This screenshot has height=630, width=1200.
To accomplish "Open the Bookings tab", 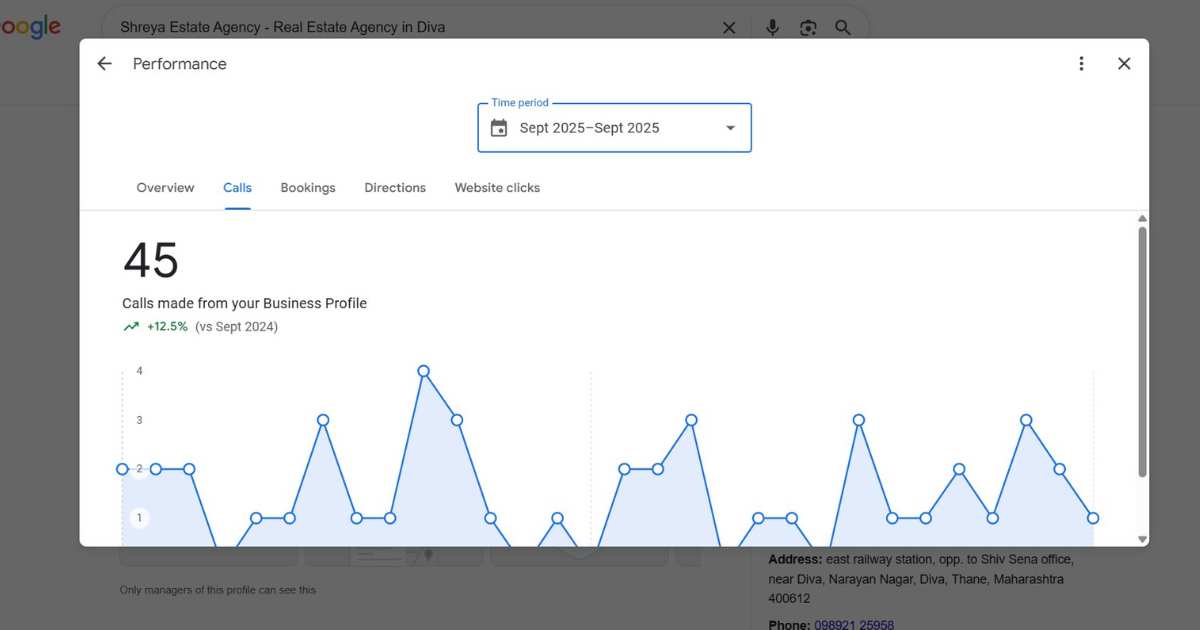I will pos(307,187).
